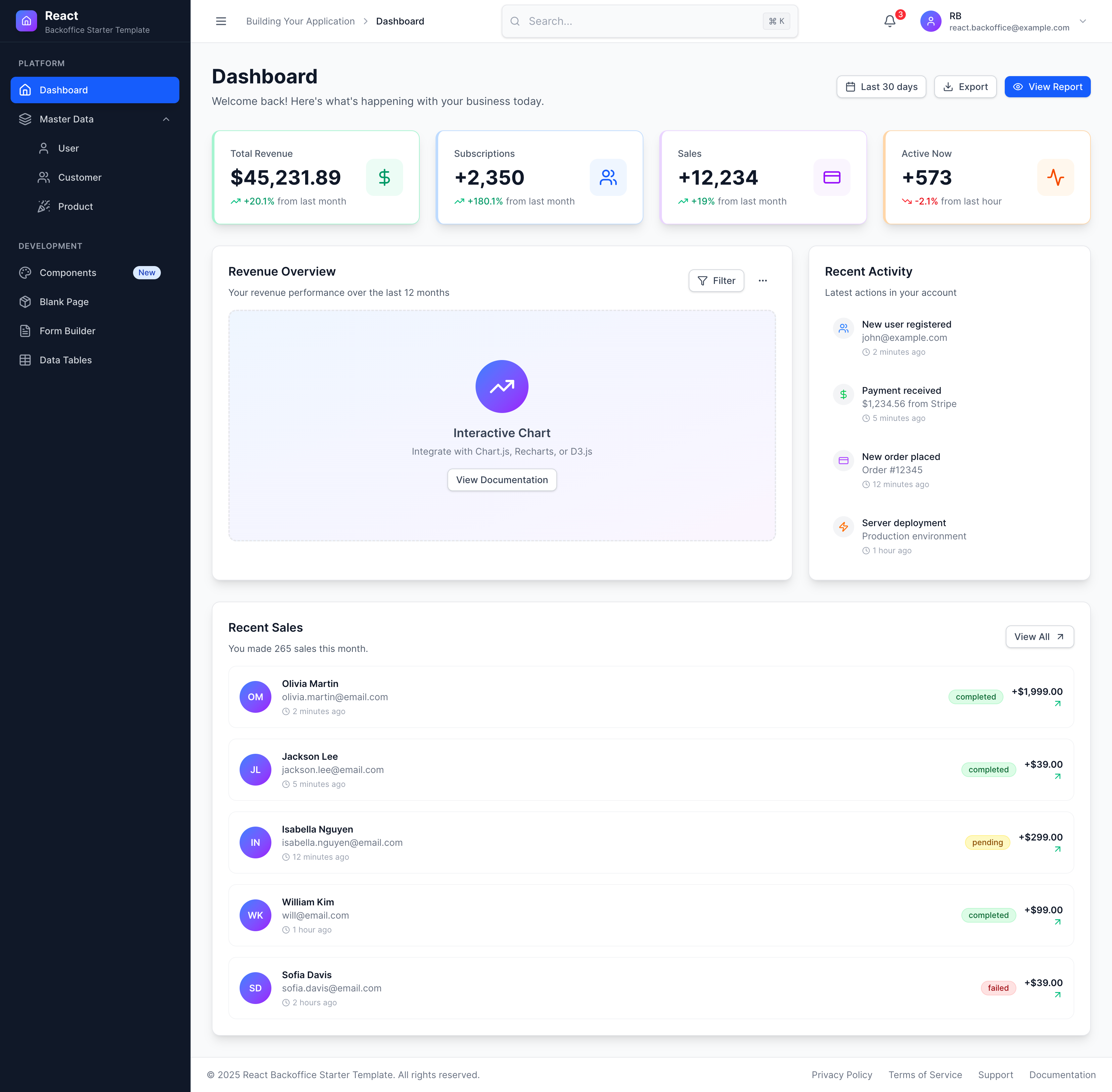
Task: Click the Master Data layers icon
Action: [25, 119]
